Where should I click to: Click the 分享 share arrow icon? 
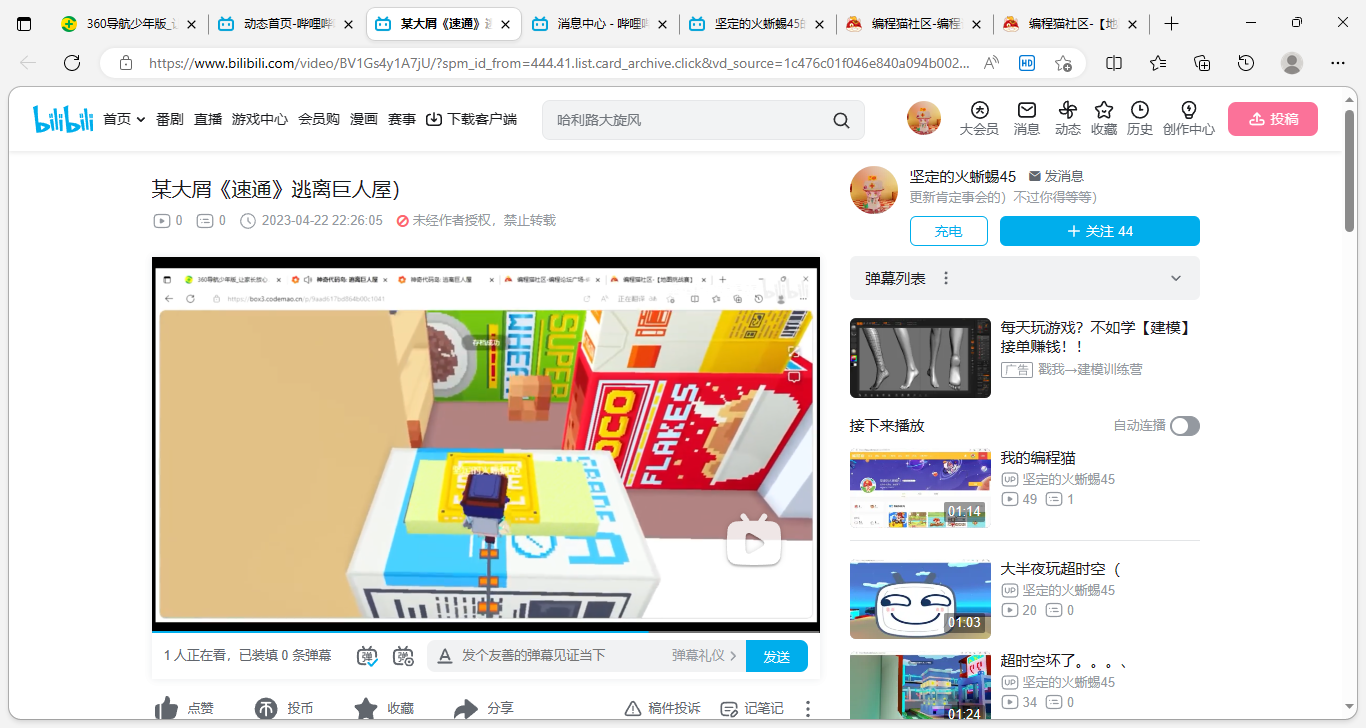click(465, 708)
